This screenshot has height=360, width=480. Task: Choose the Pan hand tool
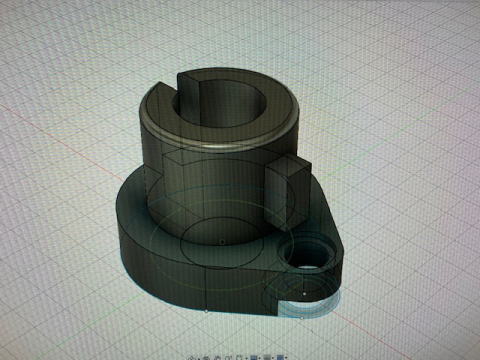click(x=218, y=358)
